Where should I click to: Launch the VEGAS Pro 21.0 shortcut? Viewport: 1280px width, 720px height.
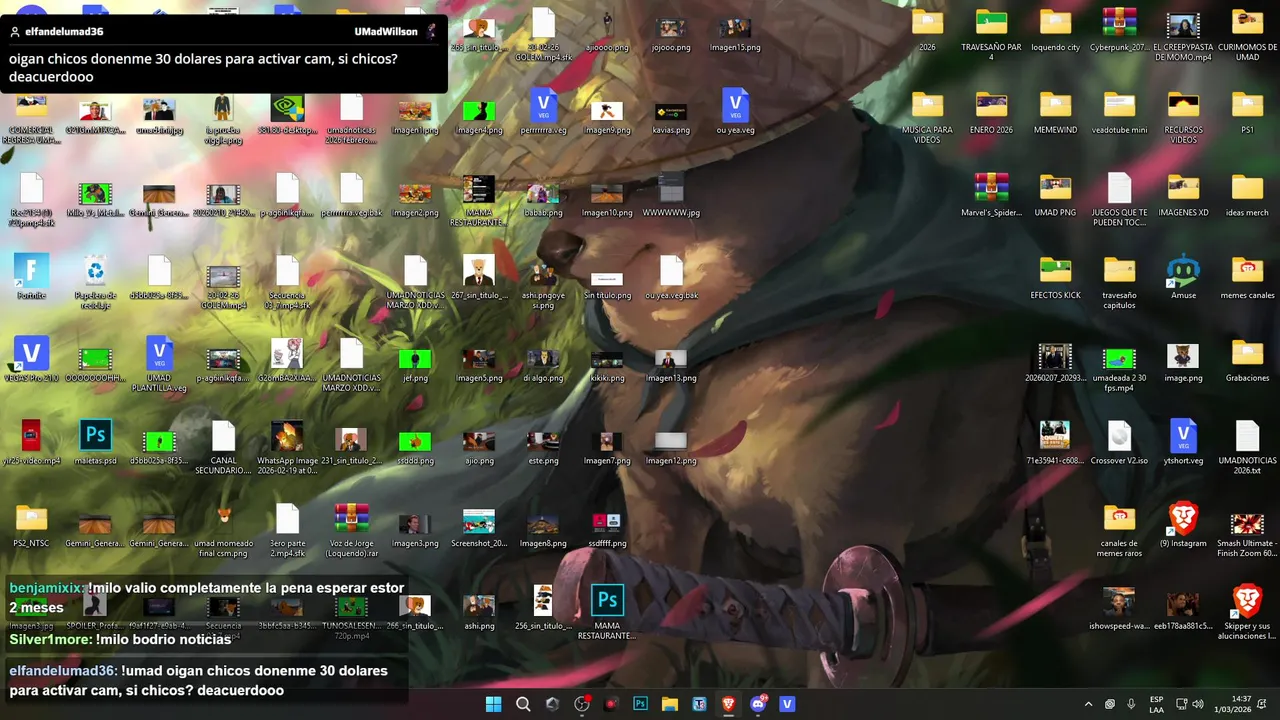(x=31, y=360)
